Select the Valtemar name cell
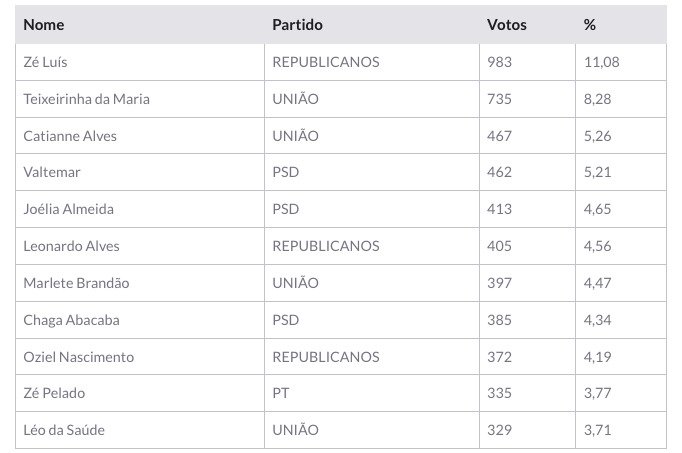Screen dimensions: 682x453 [52, 172]
